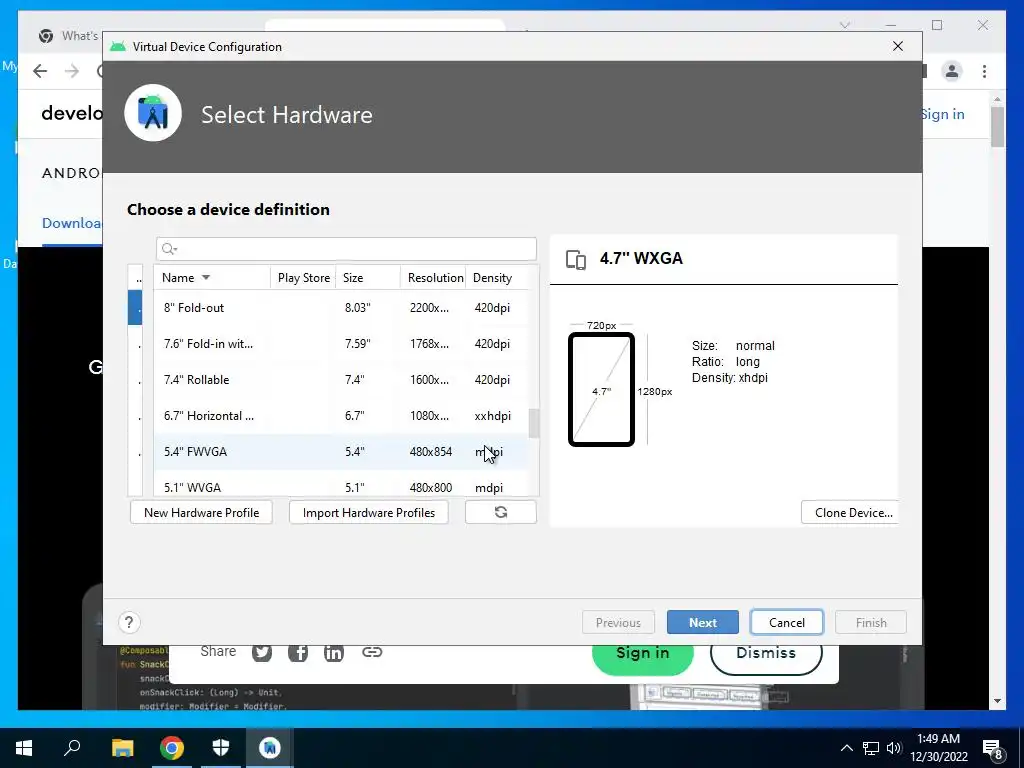Image resolution: width=1024 pixels, height=768 pixels.
Task: Click the Facebook share icon on the webpage
Action: tap(298, 652)
